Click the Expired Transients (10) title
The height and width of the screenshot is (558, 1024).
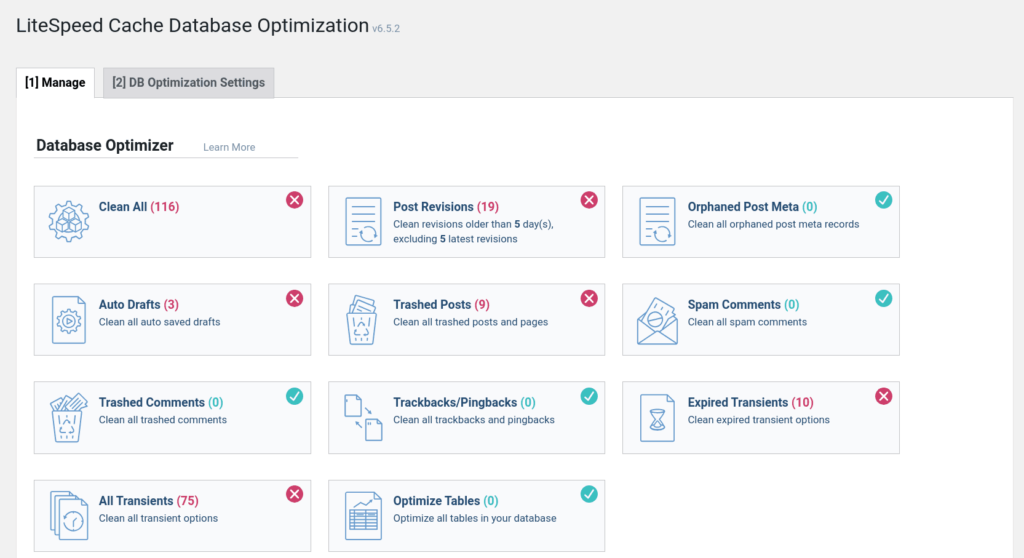click(x=750, y=402)
